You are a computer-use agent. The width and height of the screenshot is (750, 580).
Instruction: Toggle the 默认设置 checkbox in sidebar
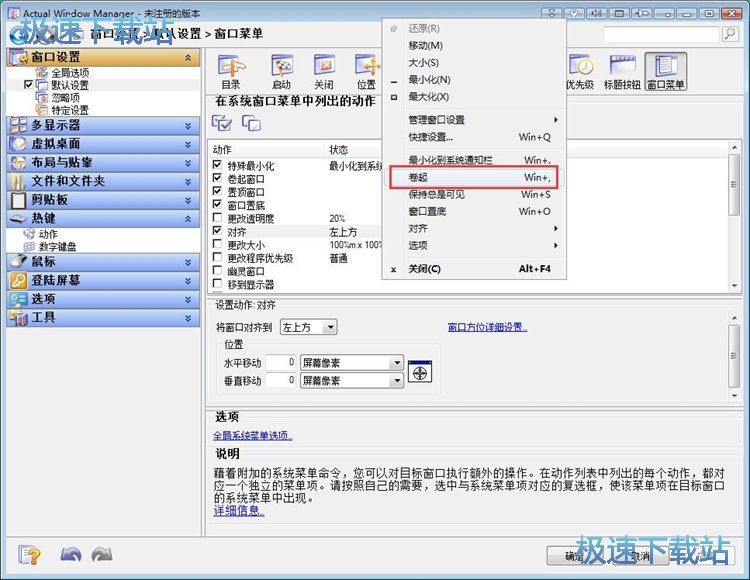click(x=28, y=85)
